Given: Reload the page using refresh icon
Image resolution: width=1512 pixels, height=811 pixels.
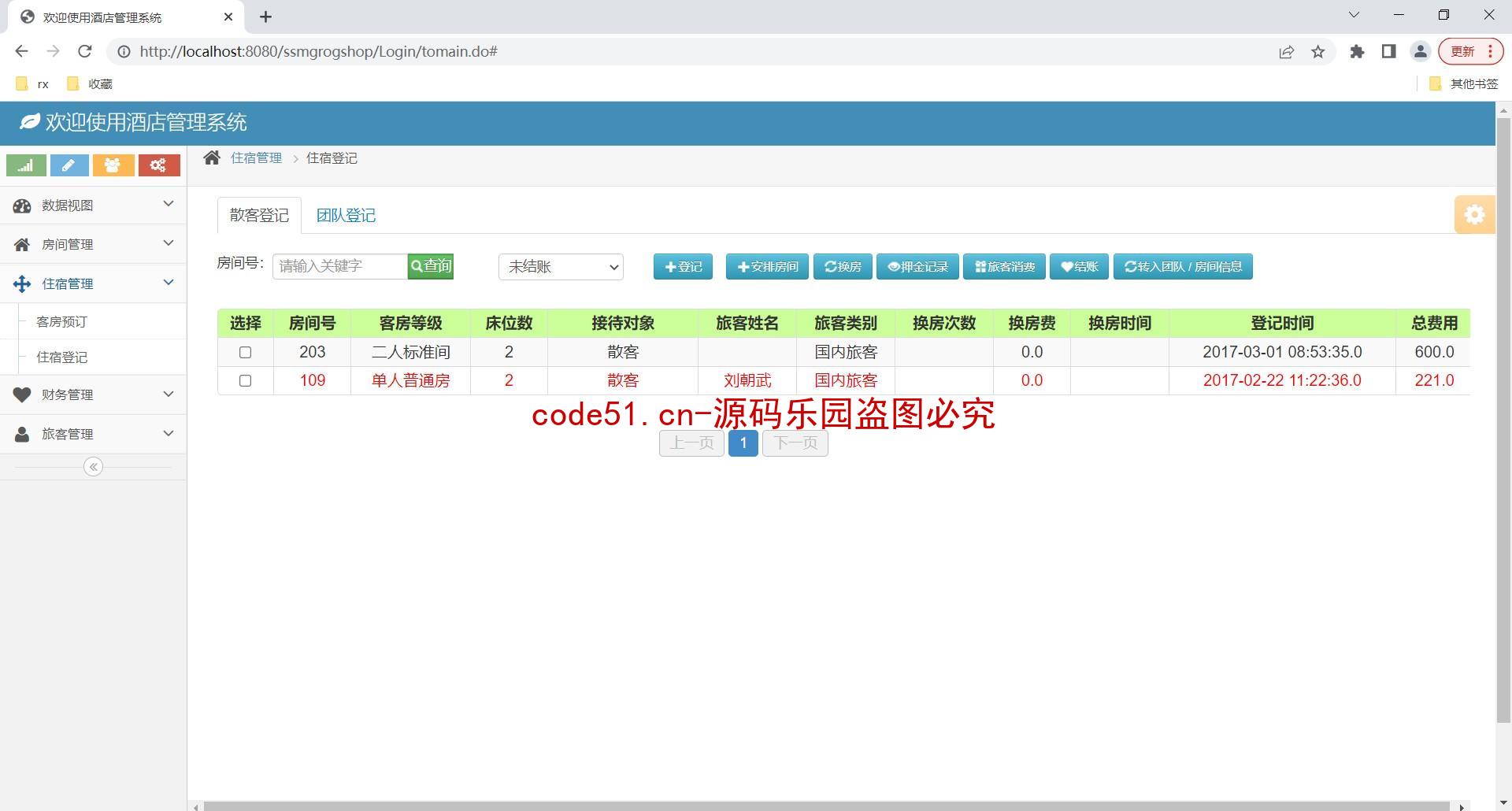Looking at the screenshot, I should point(85,51).
